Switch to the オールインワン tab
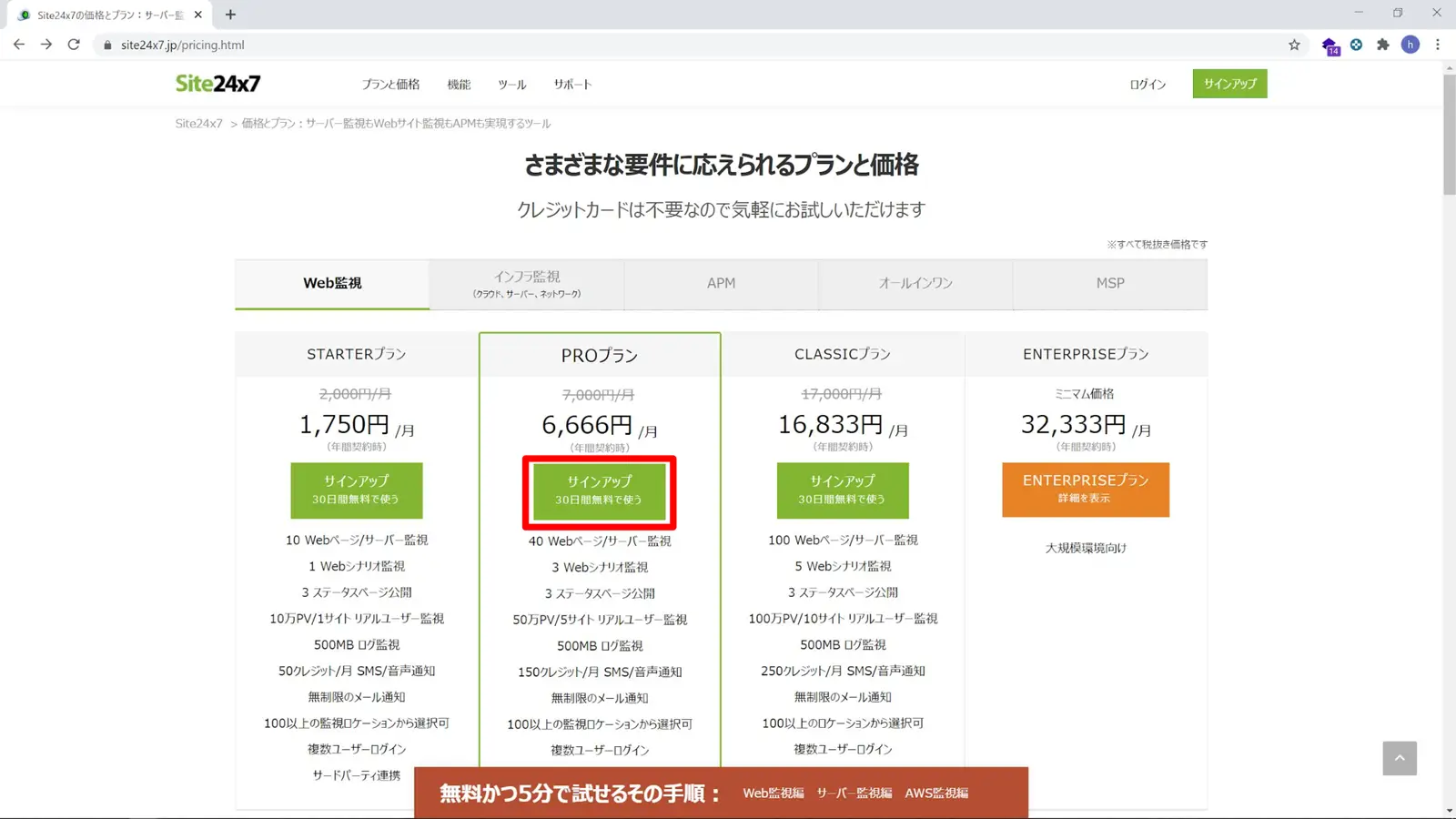This screenshot has height=819, width=1456. pyautogui.click(x=915, y=284)
